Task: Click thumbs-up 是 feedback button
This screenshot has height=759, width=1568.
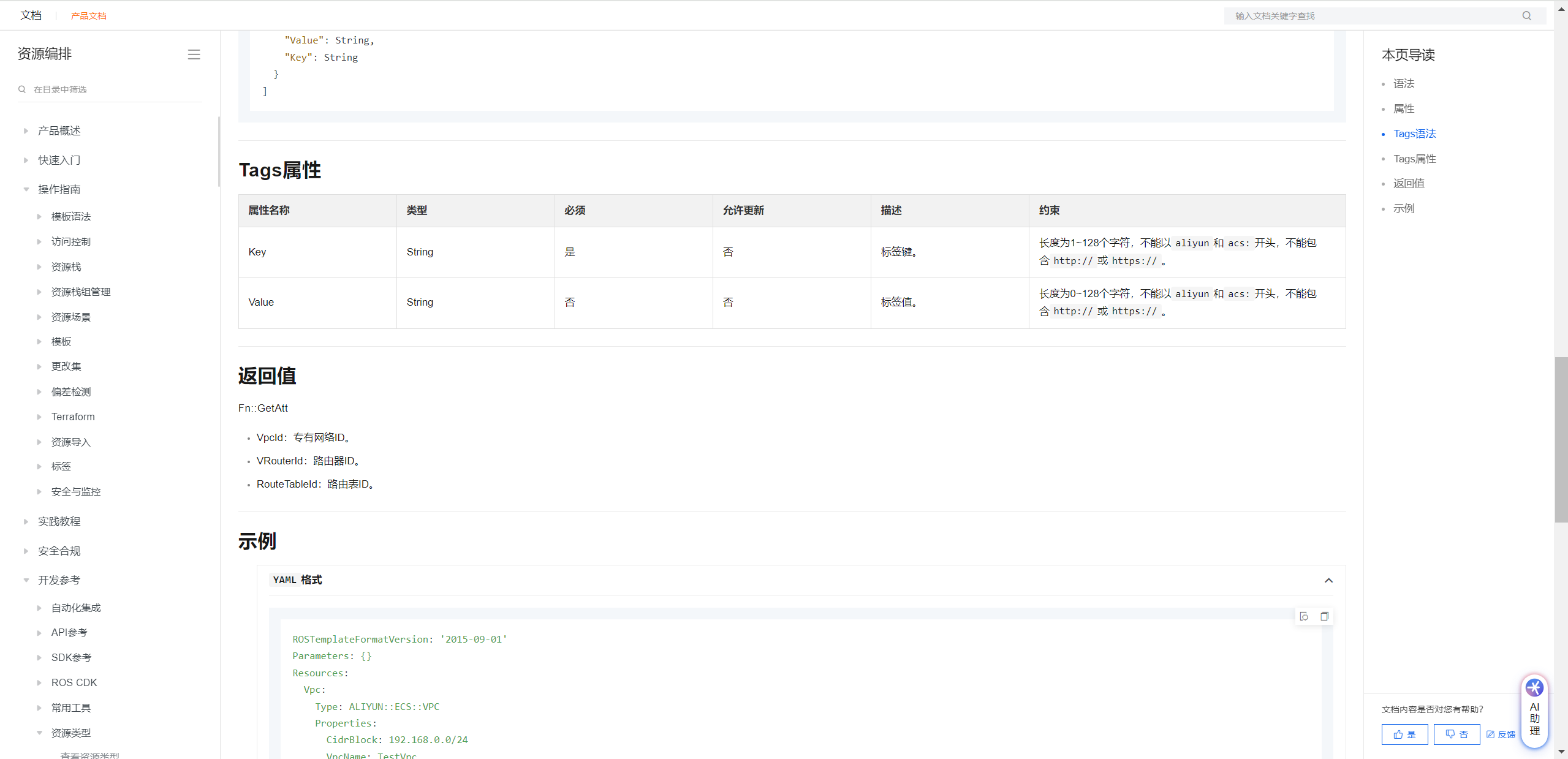Action: (x=1404, y=734)
